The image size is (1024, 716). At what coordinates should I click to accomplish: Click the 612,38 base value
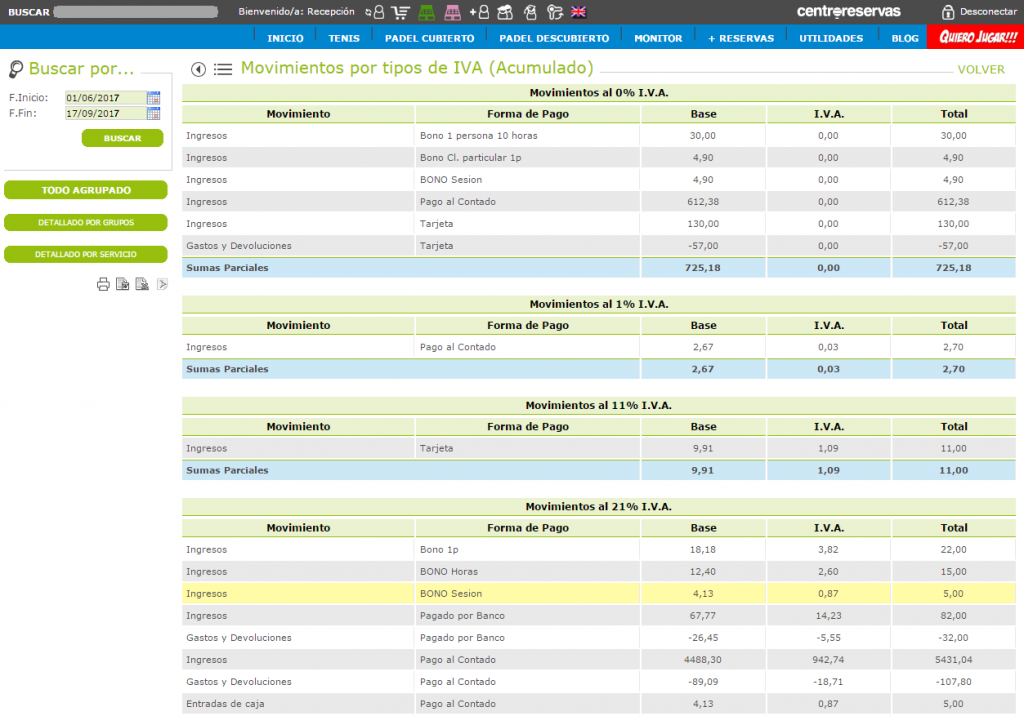(x=703, y=202)
